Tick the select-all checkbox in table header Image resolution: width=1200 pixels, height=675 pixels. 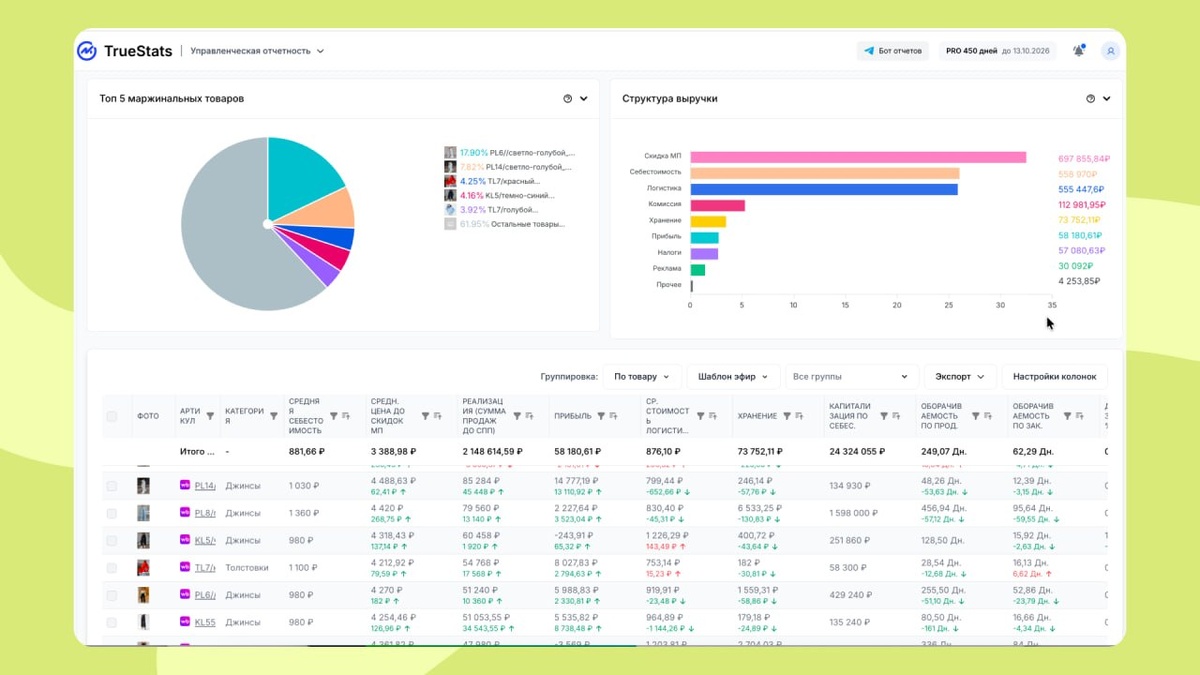click(111, 416)
